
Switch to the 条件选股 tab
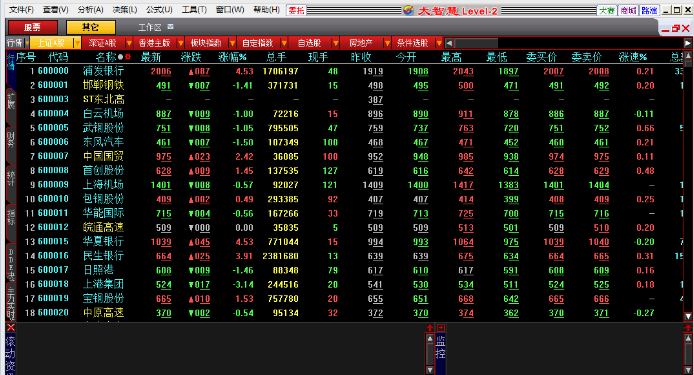click(x=413, y=43)
